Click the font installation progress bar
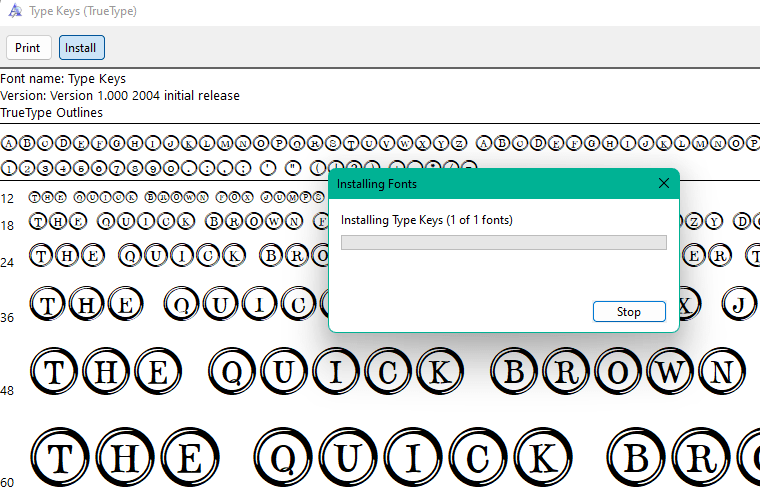This screenshot has width=760, height=498. pyautogui.click(x=503, y=242)
